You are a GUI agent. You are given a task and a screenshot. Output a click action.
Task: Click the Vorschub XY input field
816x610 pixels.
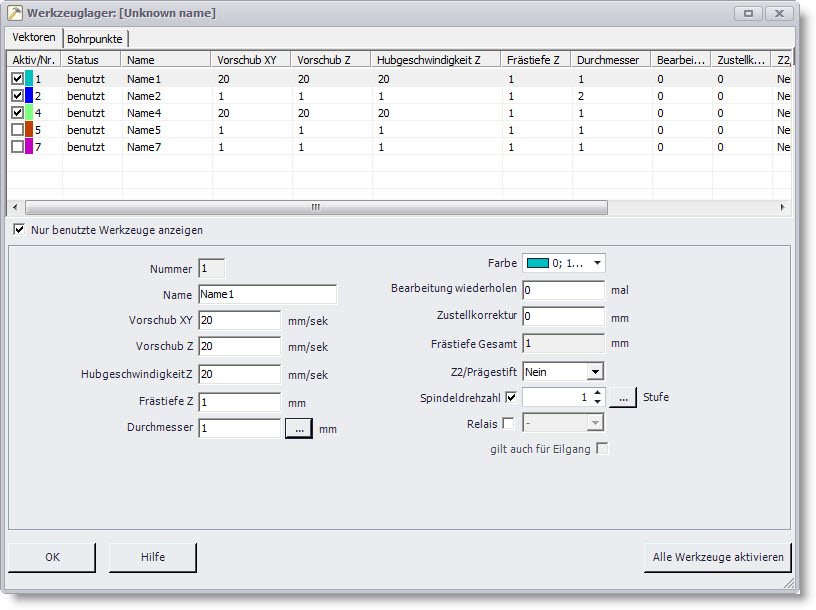tap(240, 320)
